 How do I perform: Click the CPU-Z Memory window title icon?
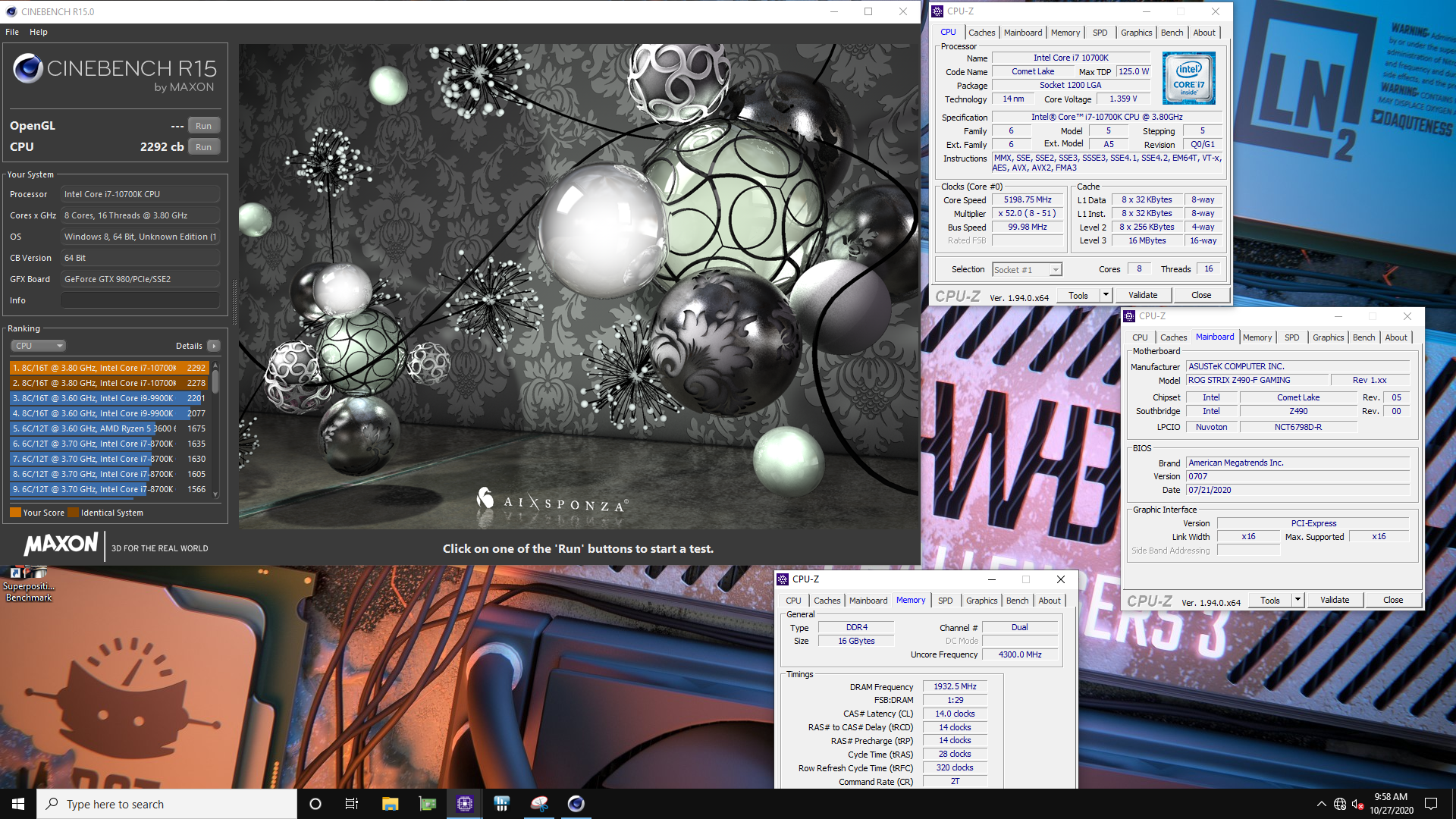click(x=783, y=579)
